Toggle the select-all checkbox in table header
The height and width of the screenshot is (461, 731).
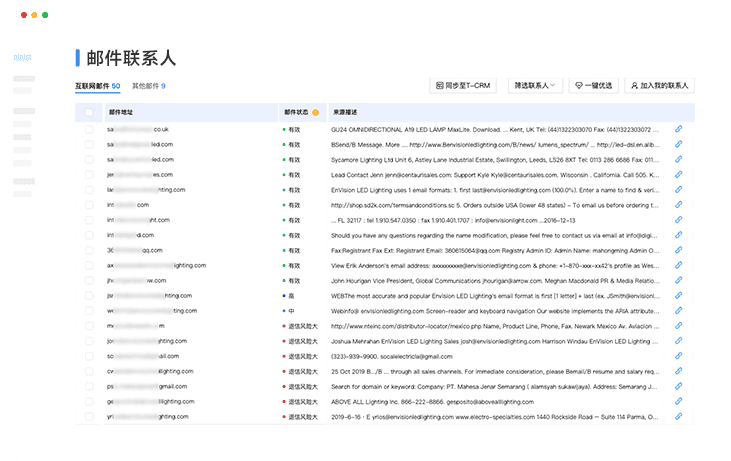89,113
